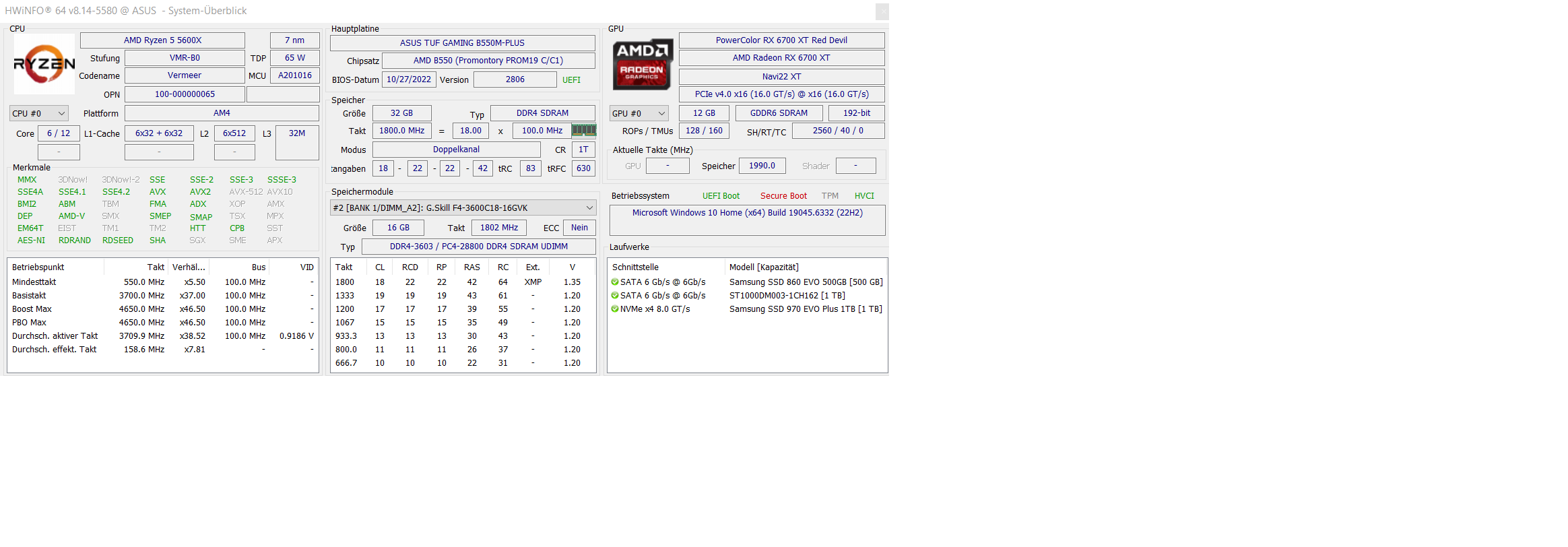Click the memory clock 1800.0 MHz field
The height and width of the screenshot is (547, 1568).
[x=401, y=131]
